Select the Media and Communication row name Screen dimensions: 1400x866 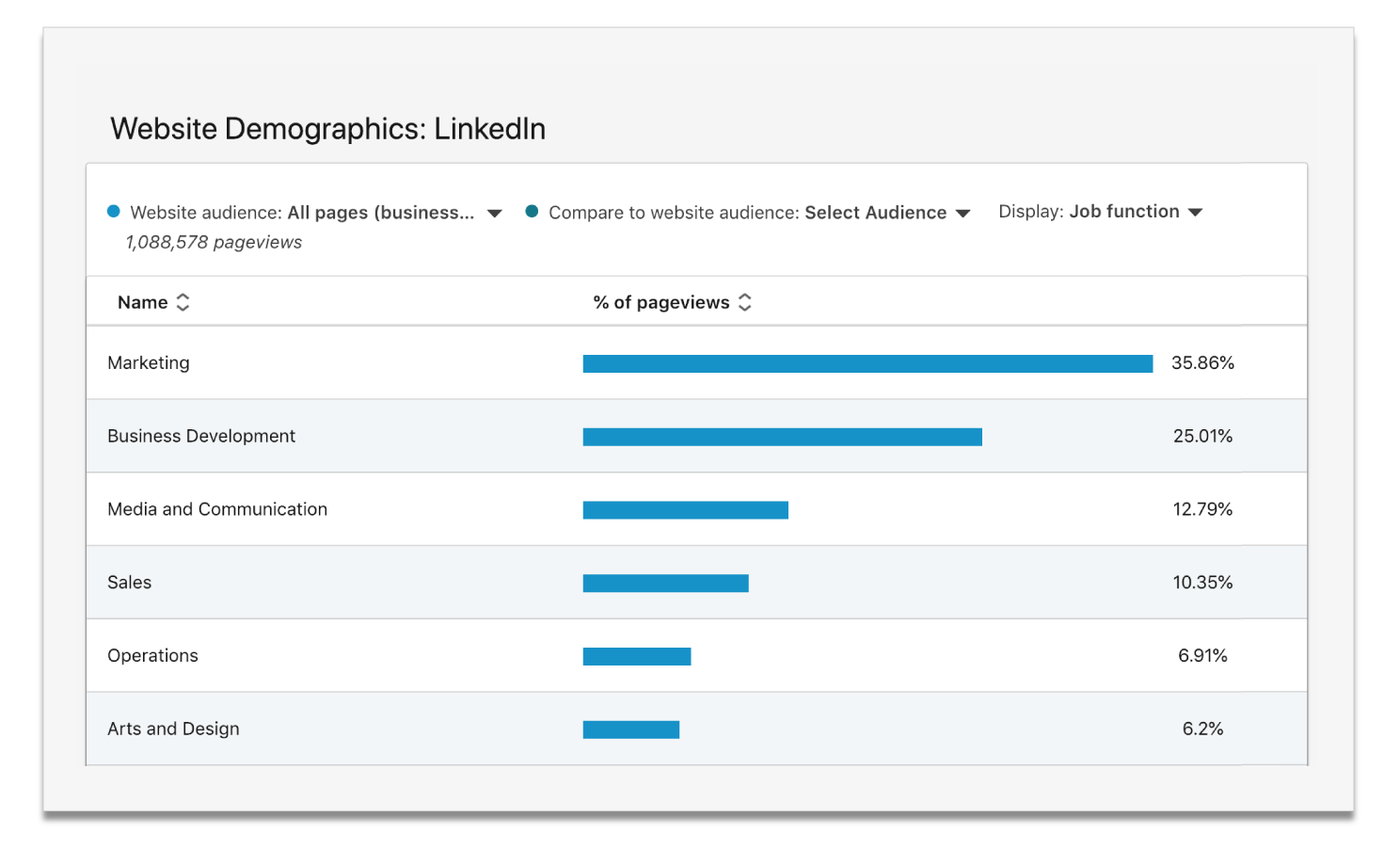point(217,509)
